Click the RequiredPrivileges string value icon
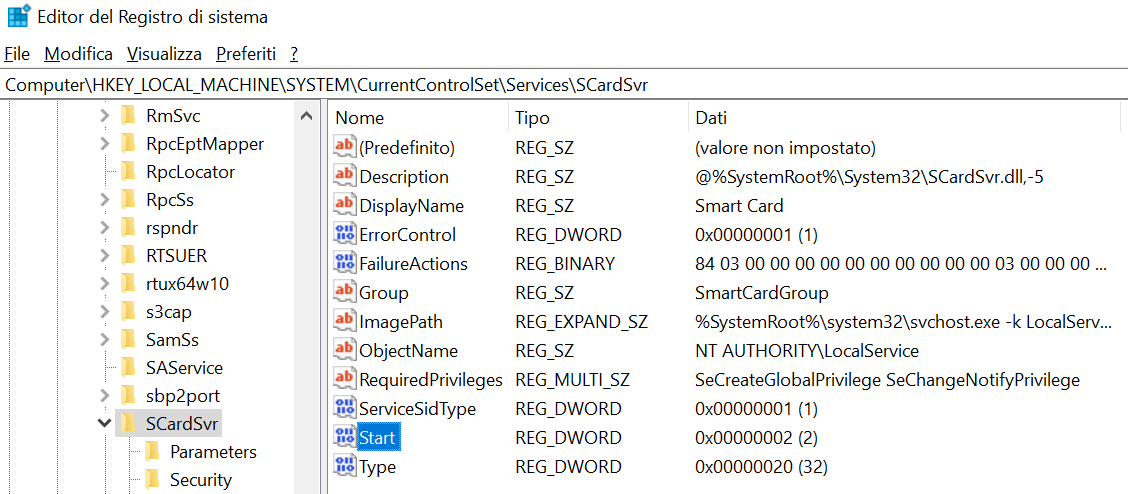 [x=345, y=380]
